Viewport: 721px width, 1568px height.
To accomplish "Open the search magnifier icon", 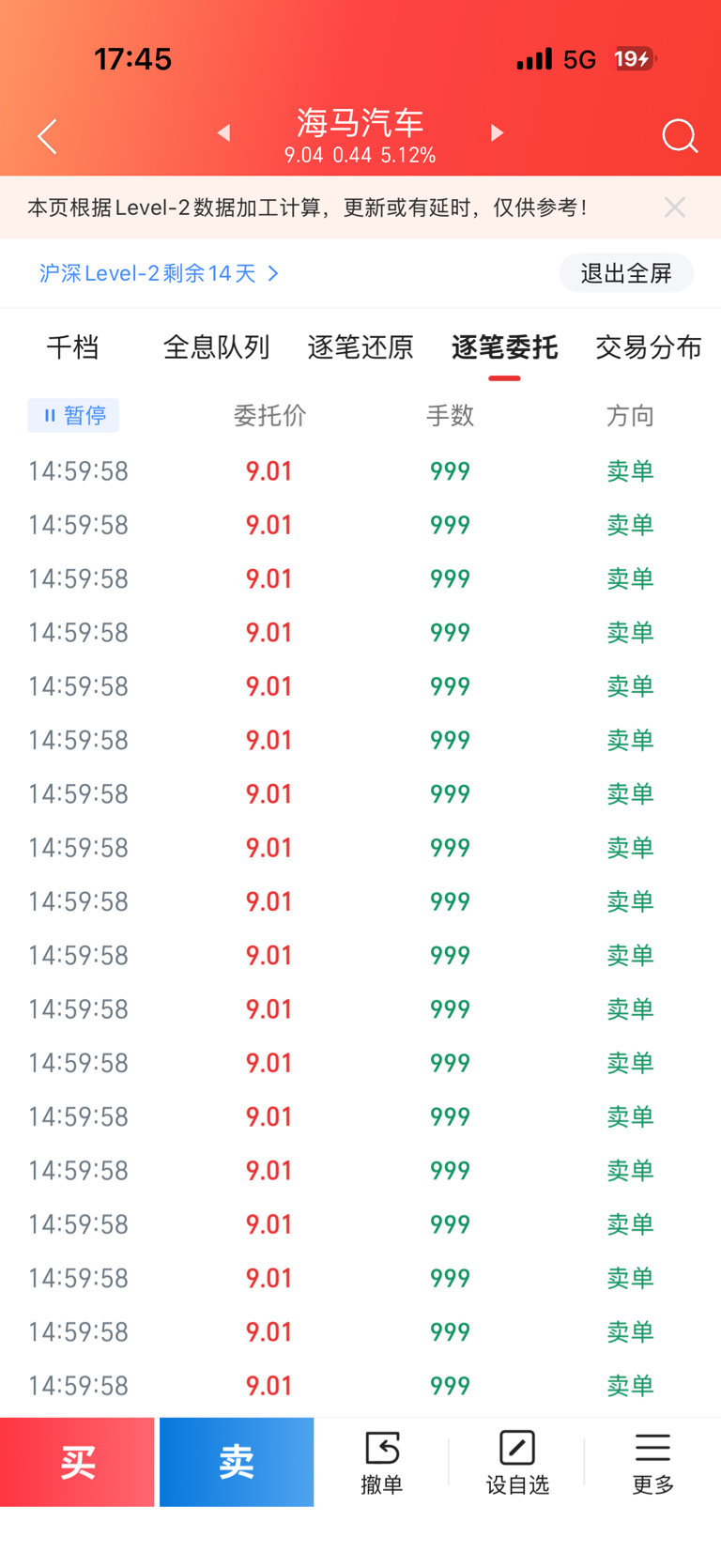I will coord(679,136).
